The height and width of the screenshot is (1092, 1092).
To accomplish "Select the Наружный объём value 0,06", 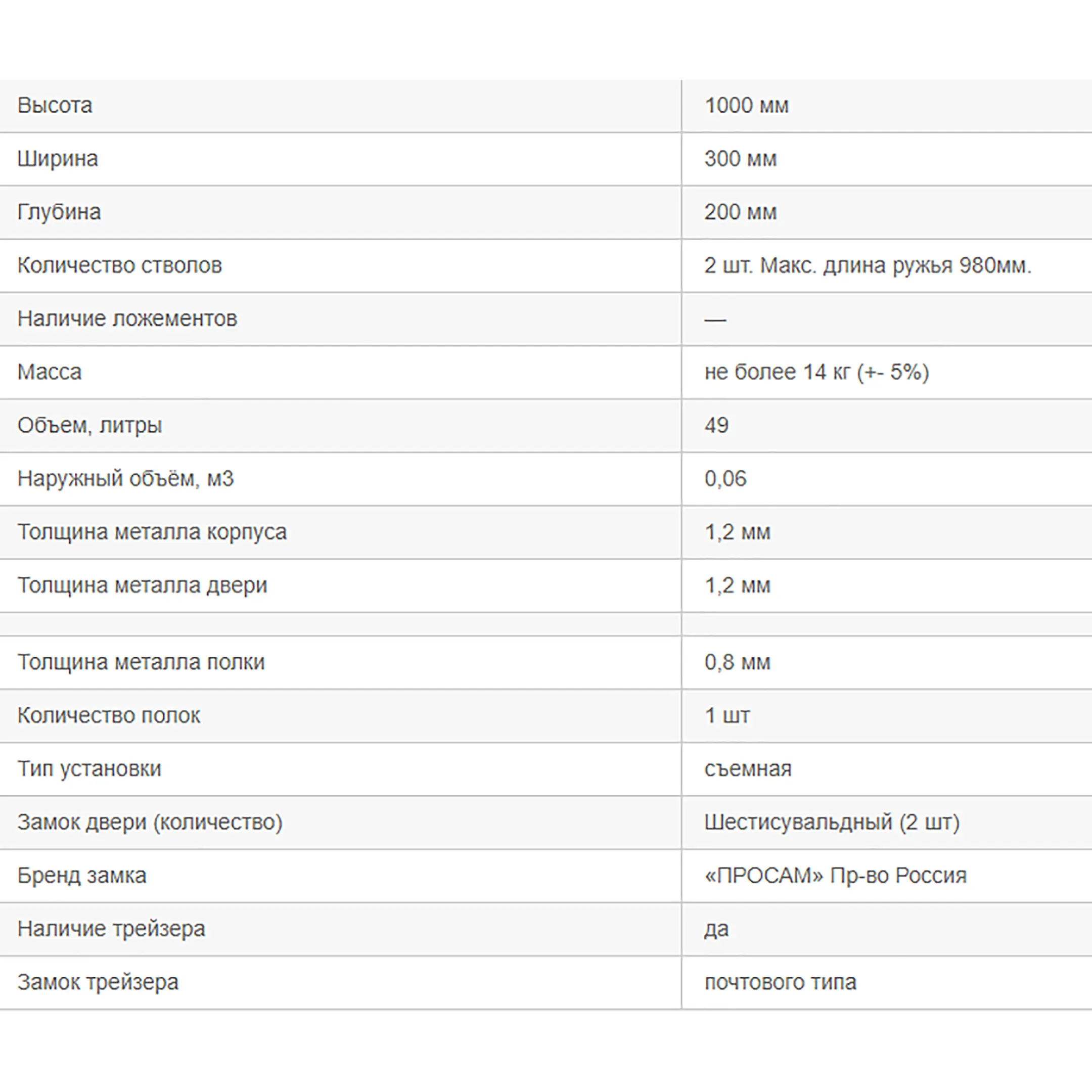I will pyautogui.click(x=725, y=479).
